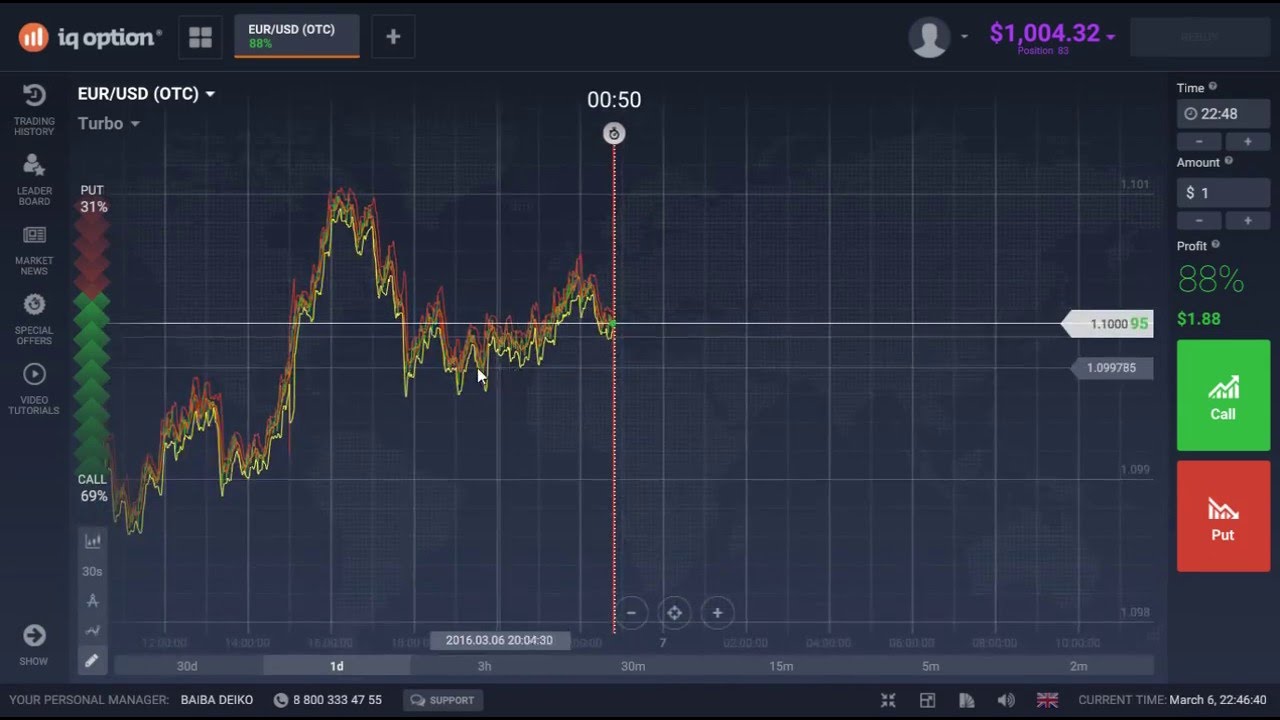Switch chart range to 5m

[x=930, y=666]
